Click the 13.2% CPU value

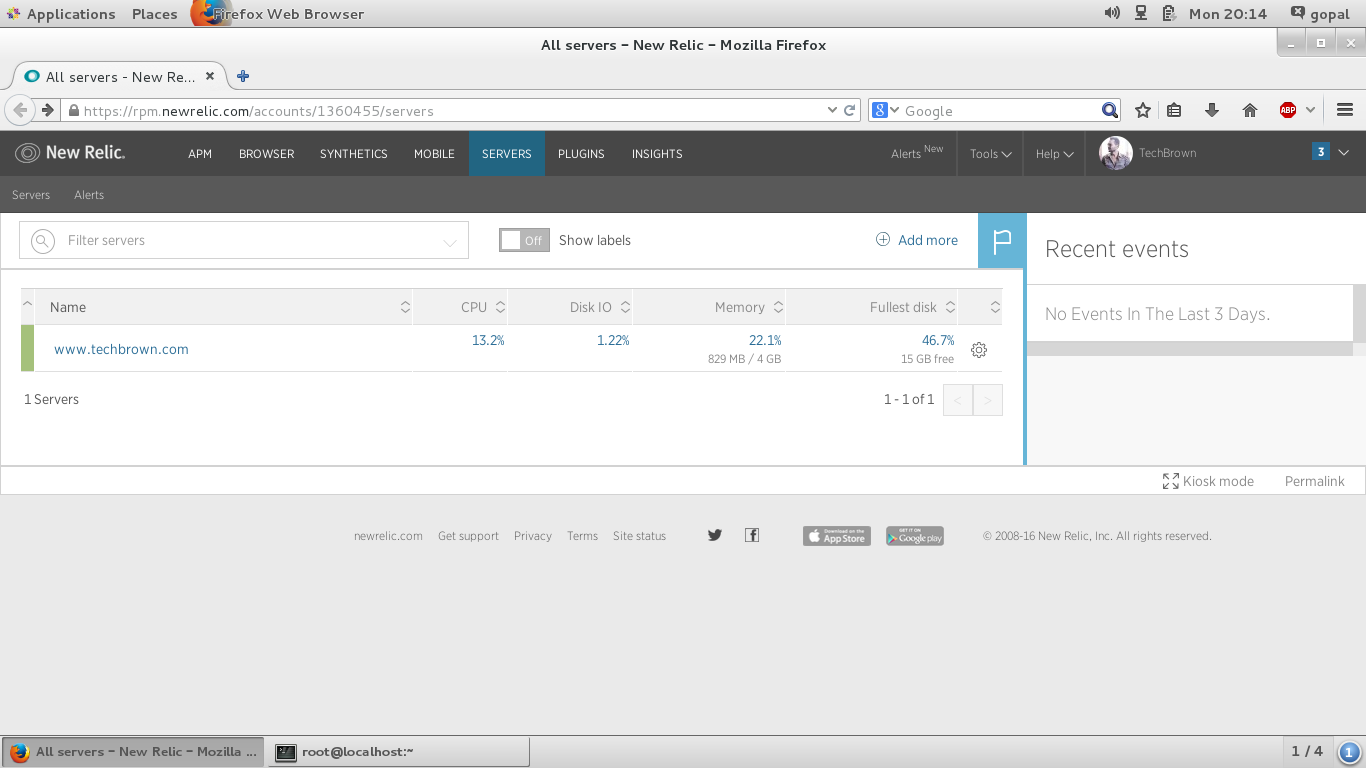(x=488, y=340)
